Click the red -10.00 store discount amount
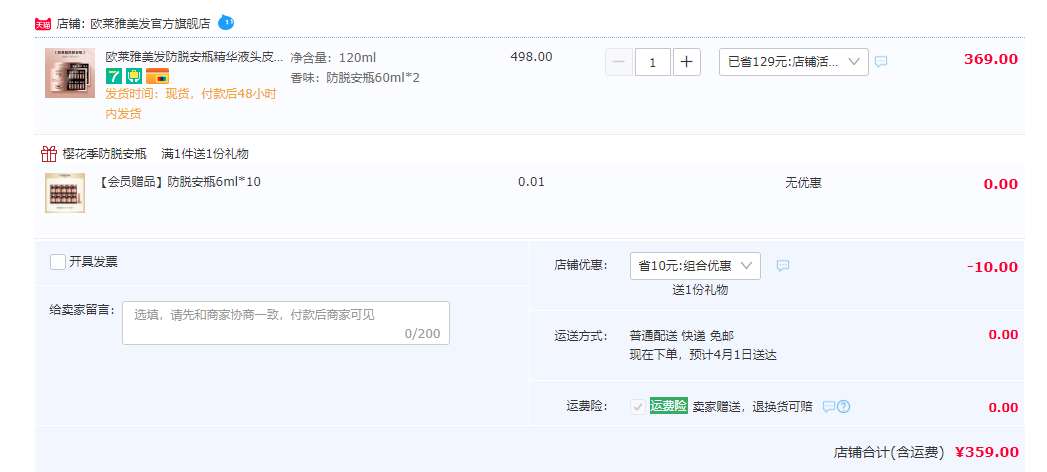1047x472 pixels. [x=993, y=267]
